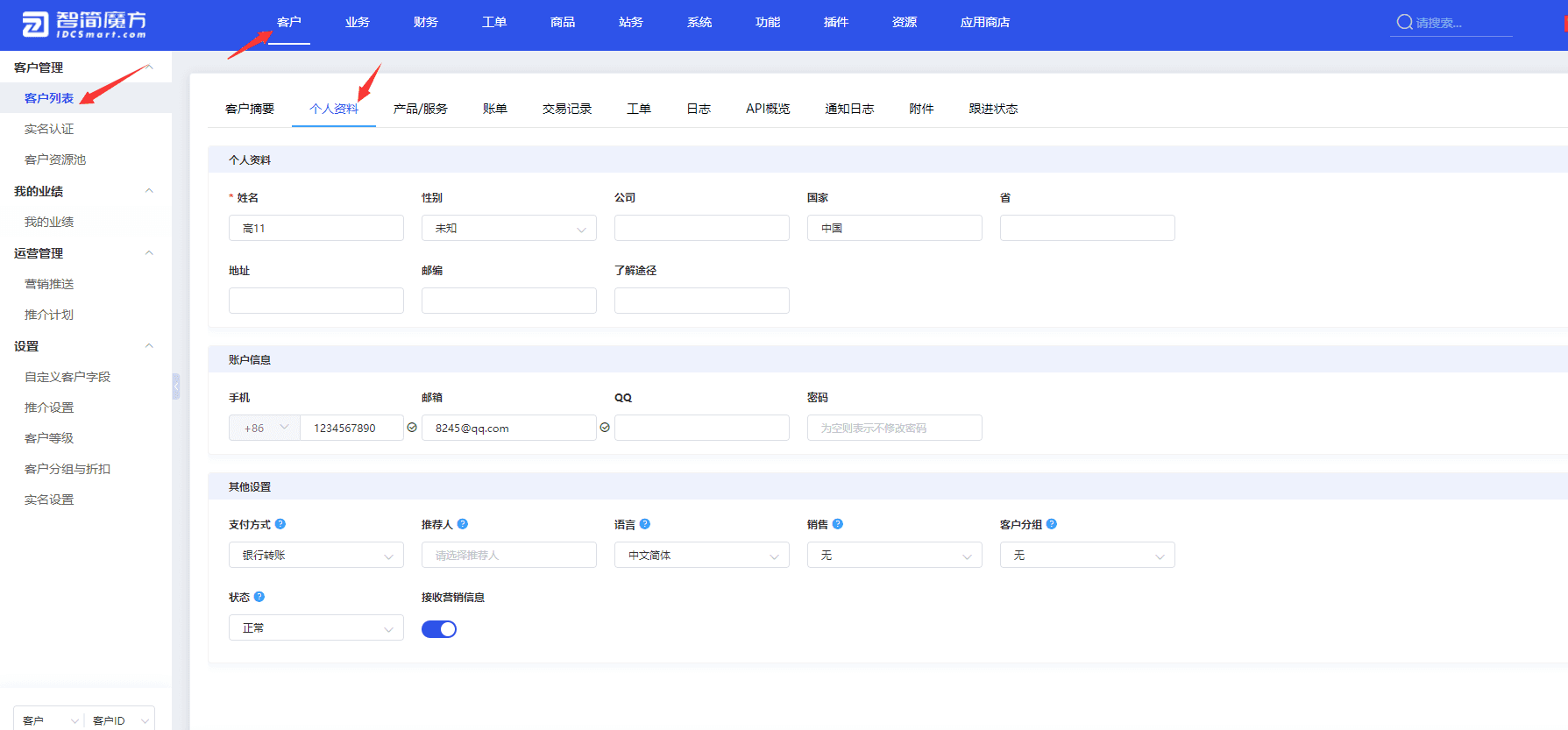
Task: Collapse the 设置 sidebar section
Action: (149, 346)
